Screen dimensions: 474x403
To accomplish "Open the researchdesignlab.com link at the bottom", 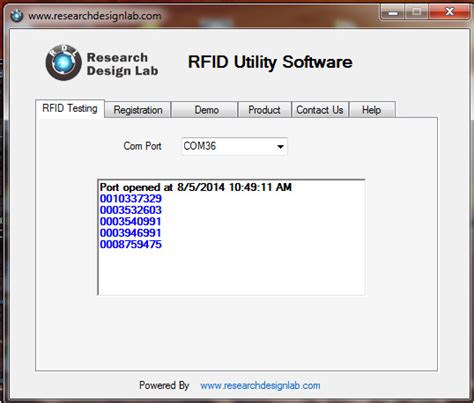I will coord(260,386).
